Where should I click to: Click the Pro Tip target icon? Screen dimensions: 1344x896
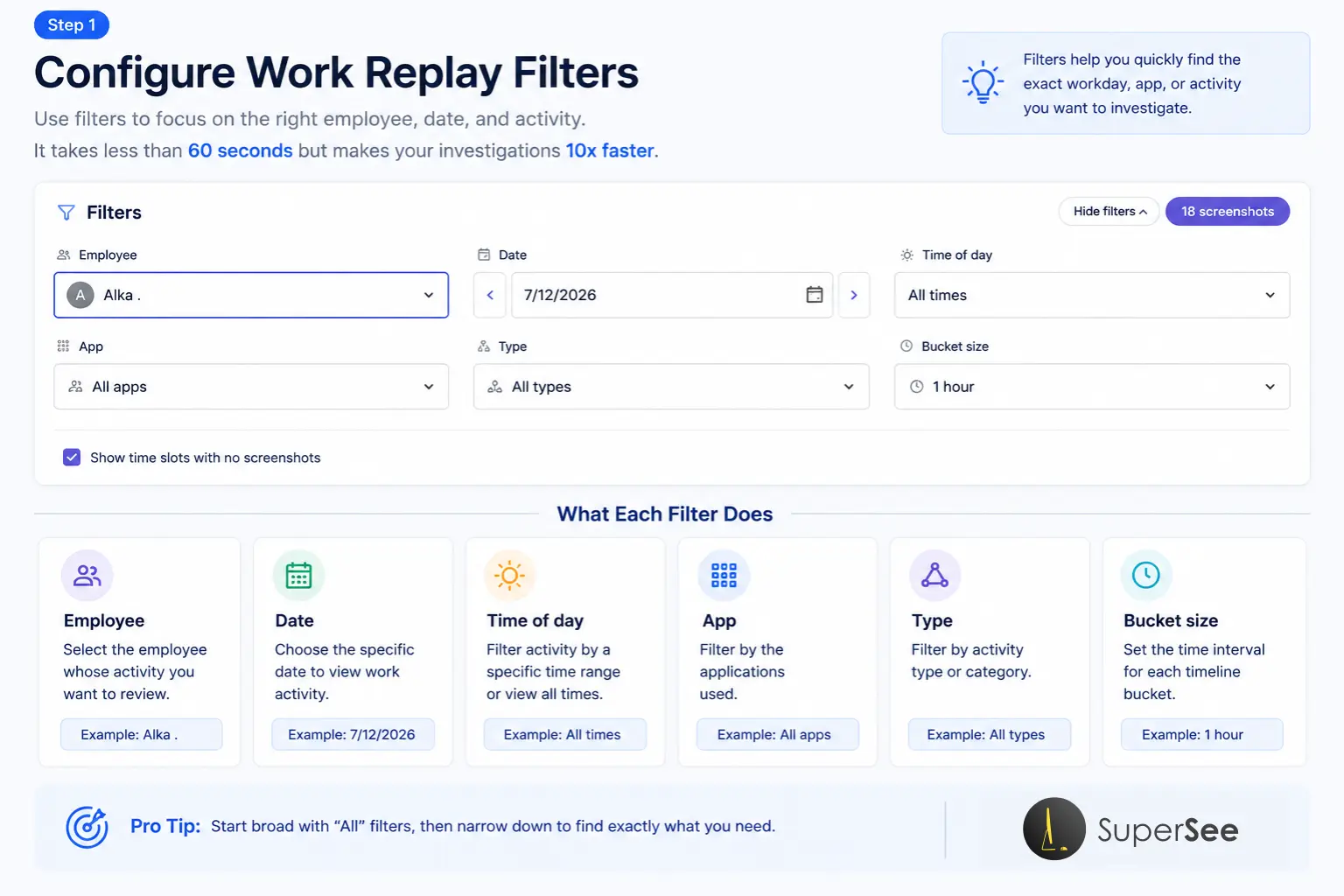pos(87,827)
